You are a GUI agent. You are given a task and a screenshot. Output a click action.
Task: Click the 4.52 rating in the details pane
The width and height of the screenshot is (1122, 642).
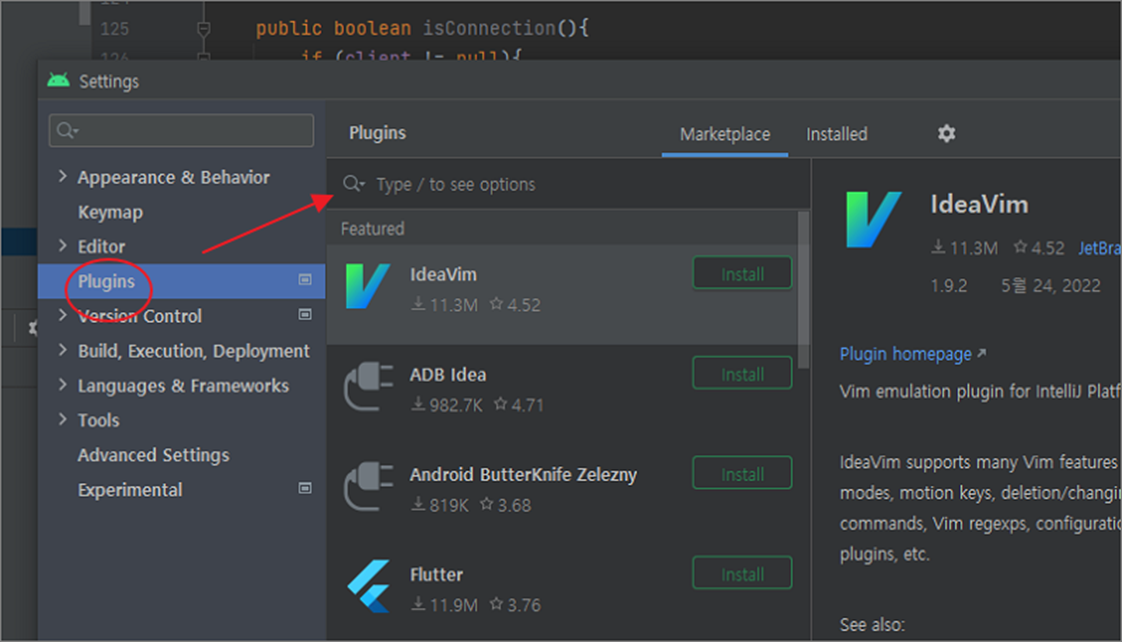tap(1039, 248)
